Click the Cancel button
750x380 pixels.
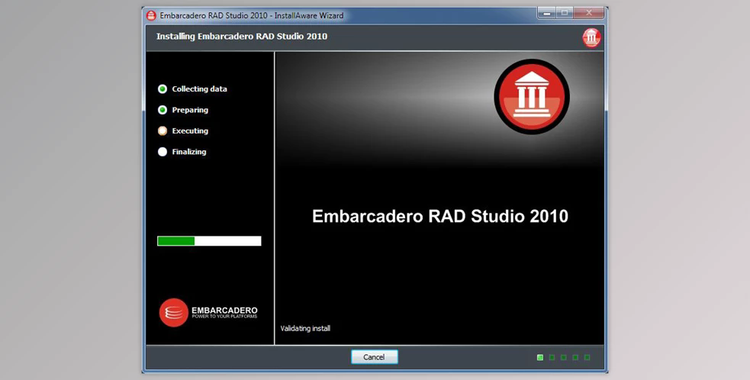374,357
